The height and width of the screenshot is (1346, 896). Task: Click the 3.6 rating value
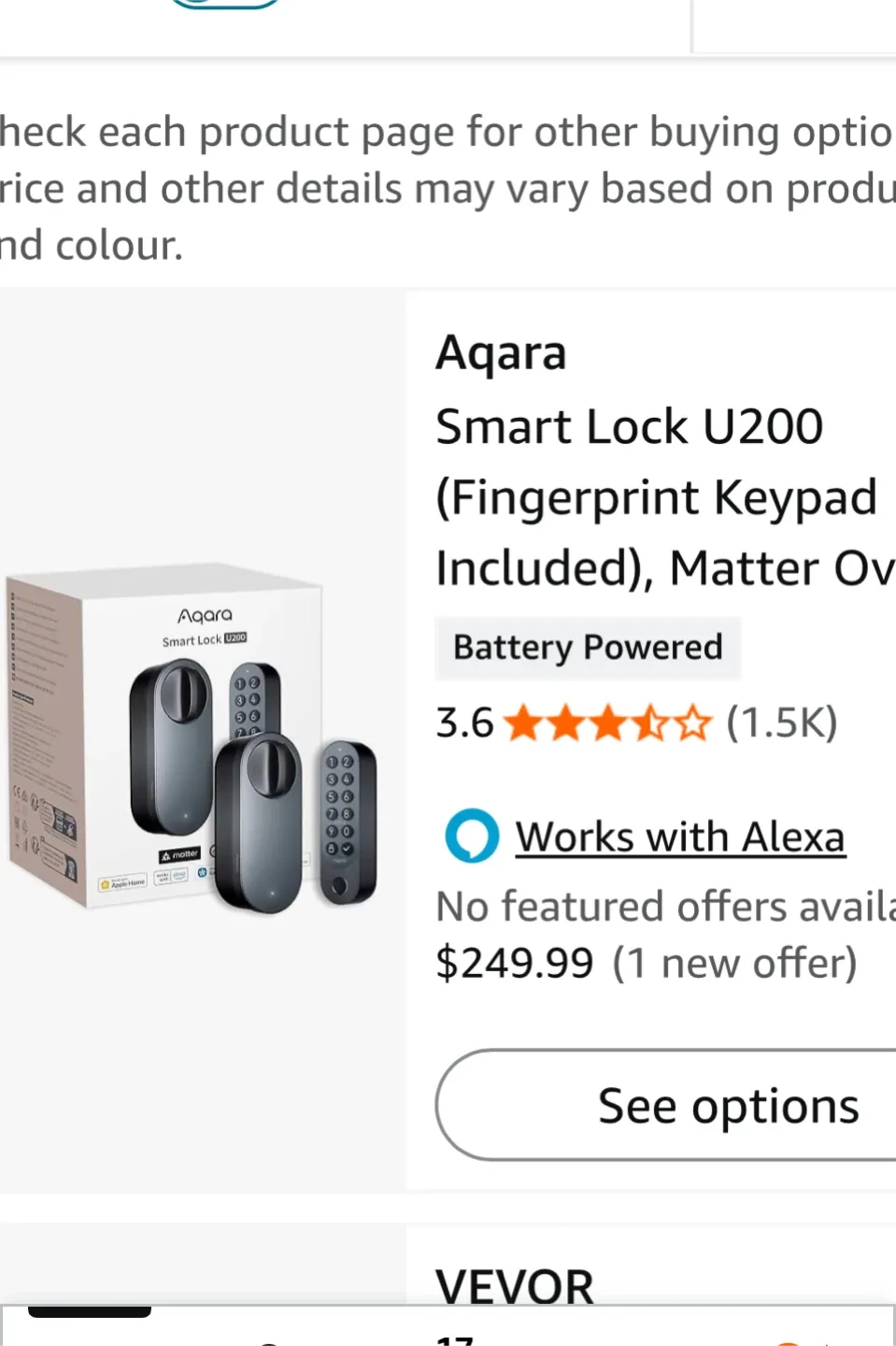(464, 722)
